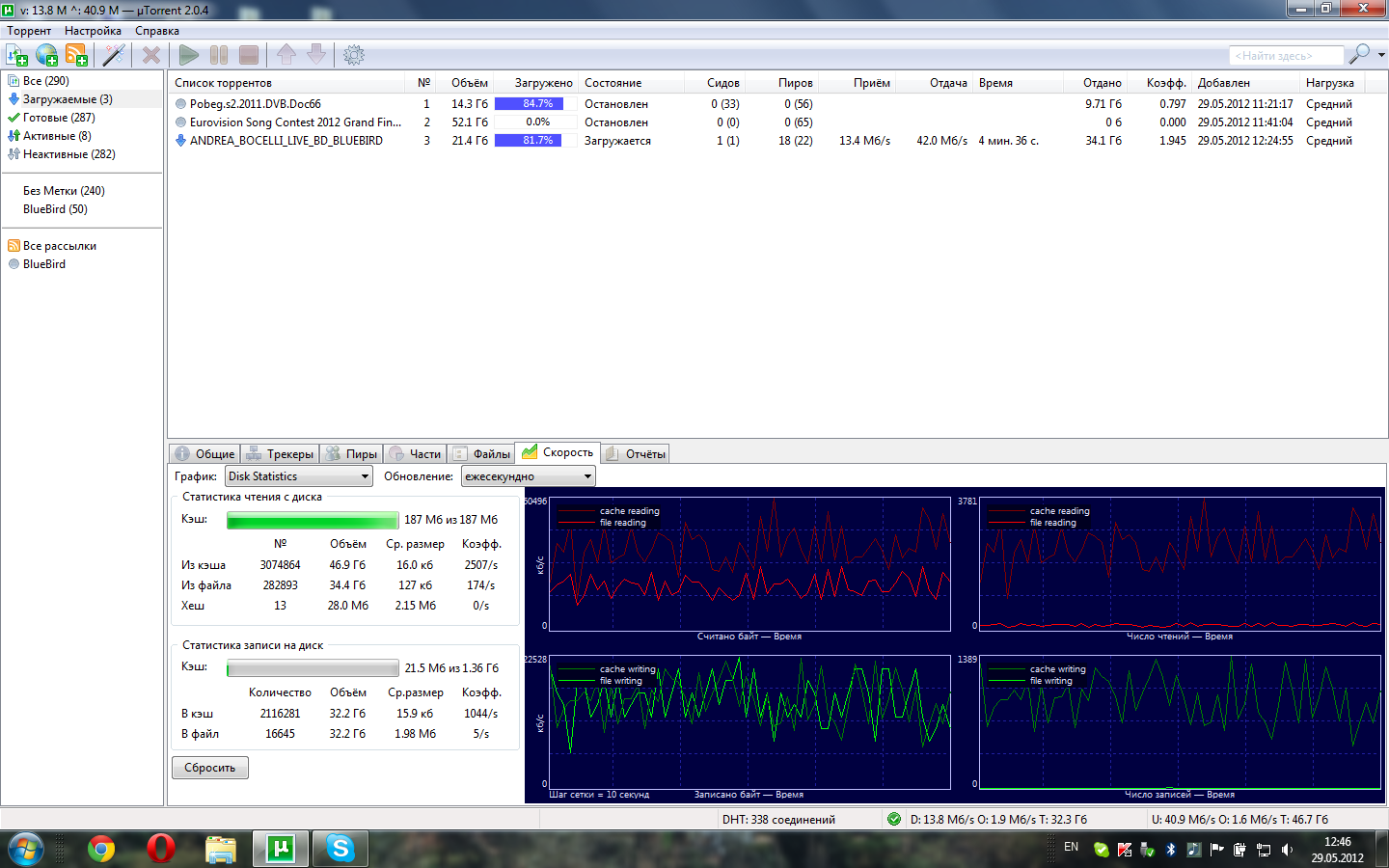Screen dimensions: 1389x868
Task: Switch to the Пиры tab
Action: [x=351, y=453]
